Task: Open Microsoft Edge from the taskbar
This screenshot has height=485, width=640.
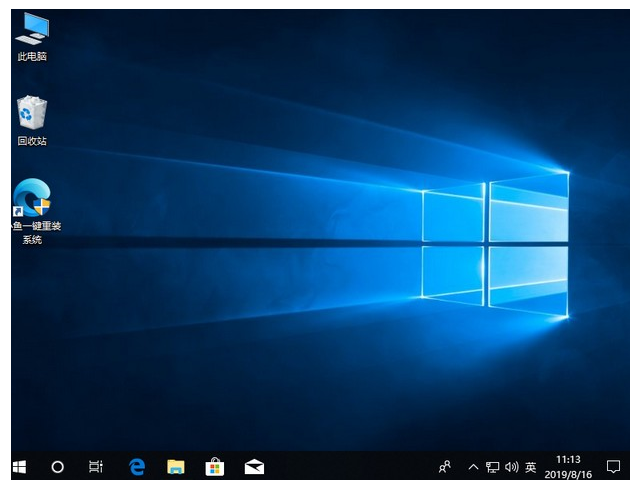Action: pos(137,466)
